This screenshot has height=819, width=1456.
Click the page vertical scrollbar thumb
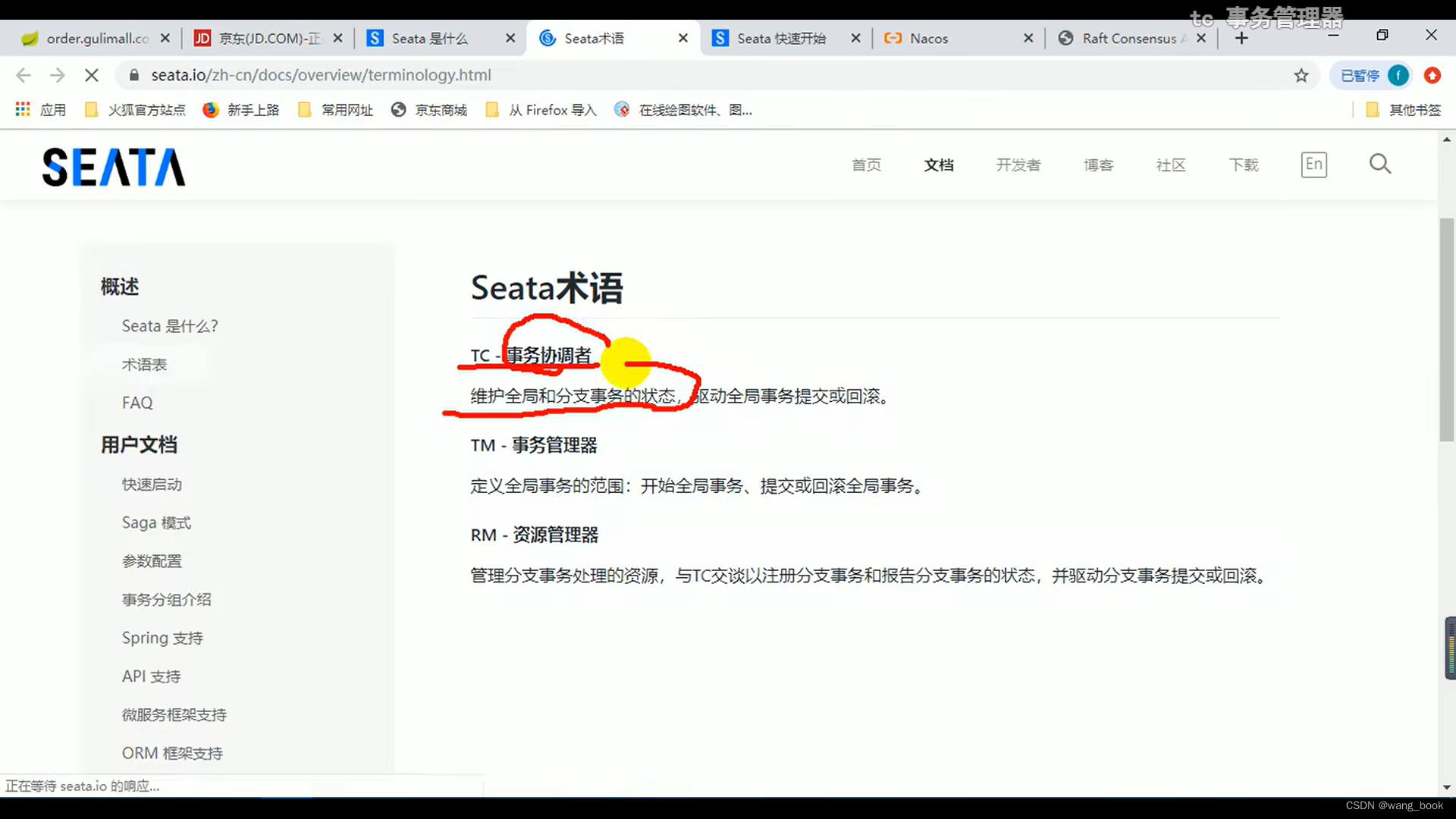[1447, 330]
